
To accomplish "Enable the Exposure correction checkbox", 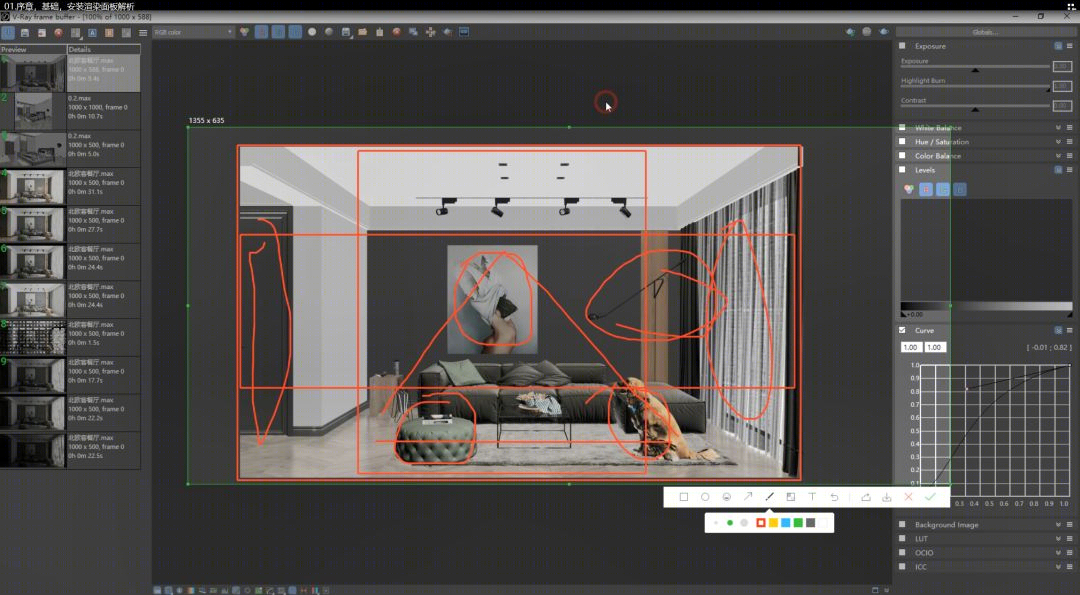I will pyautogui.click(x=902, y=45).
